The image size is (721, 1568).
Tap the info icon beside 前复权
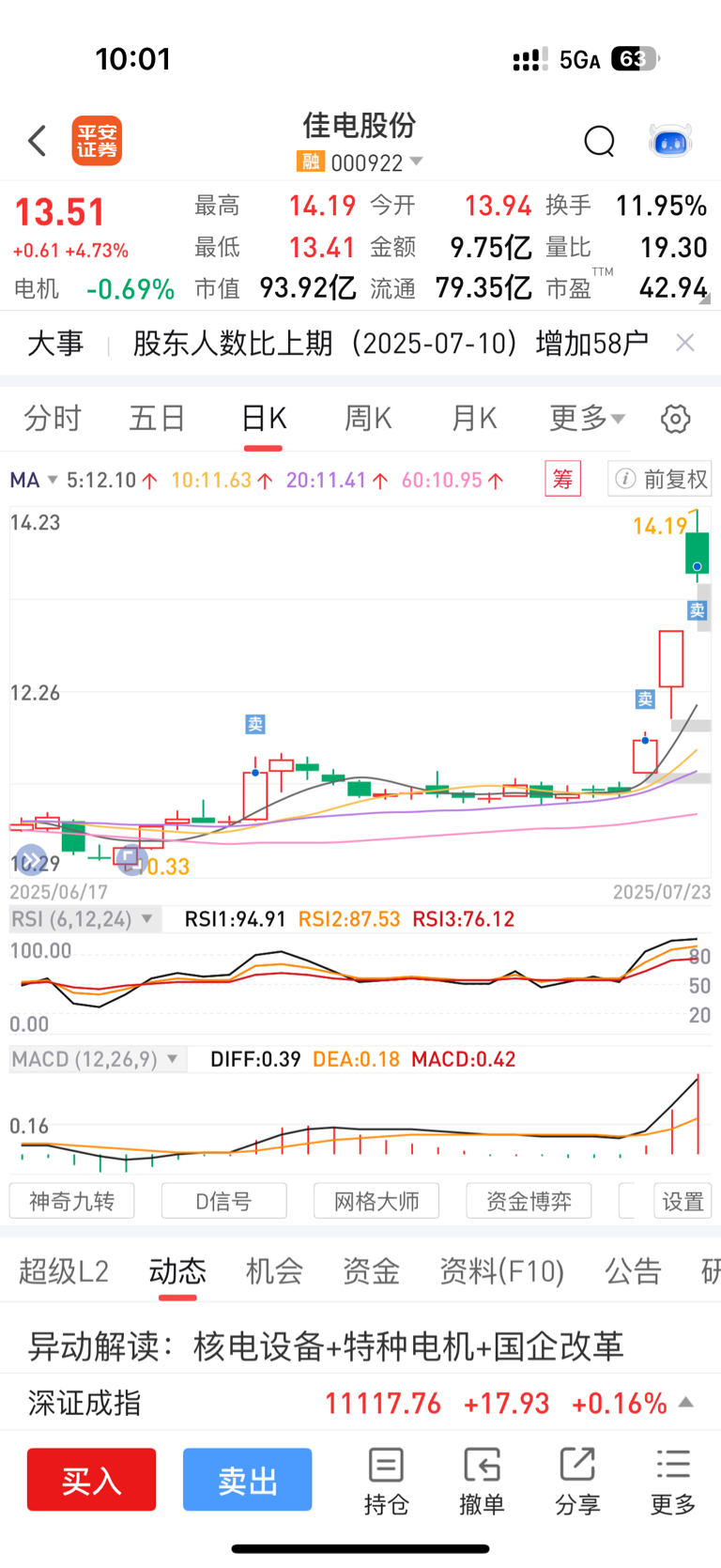click(624, 479)
